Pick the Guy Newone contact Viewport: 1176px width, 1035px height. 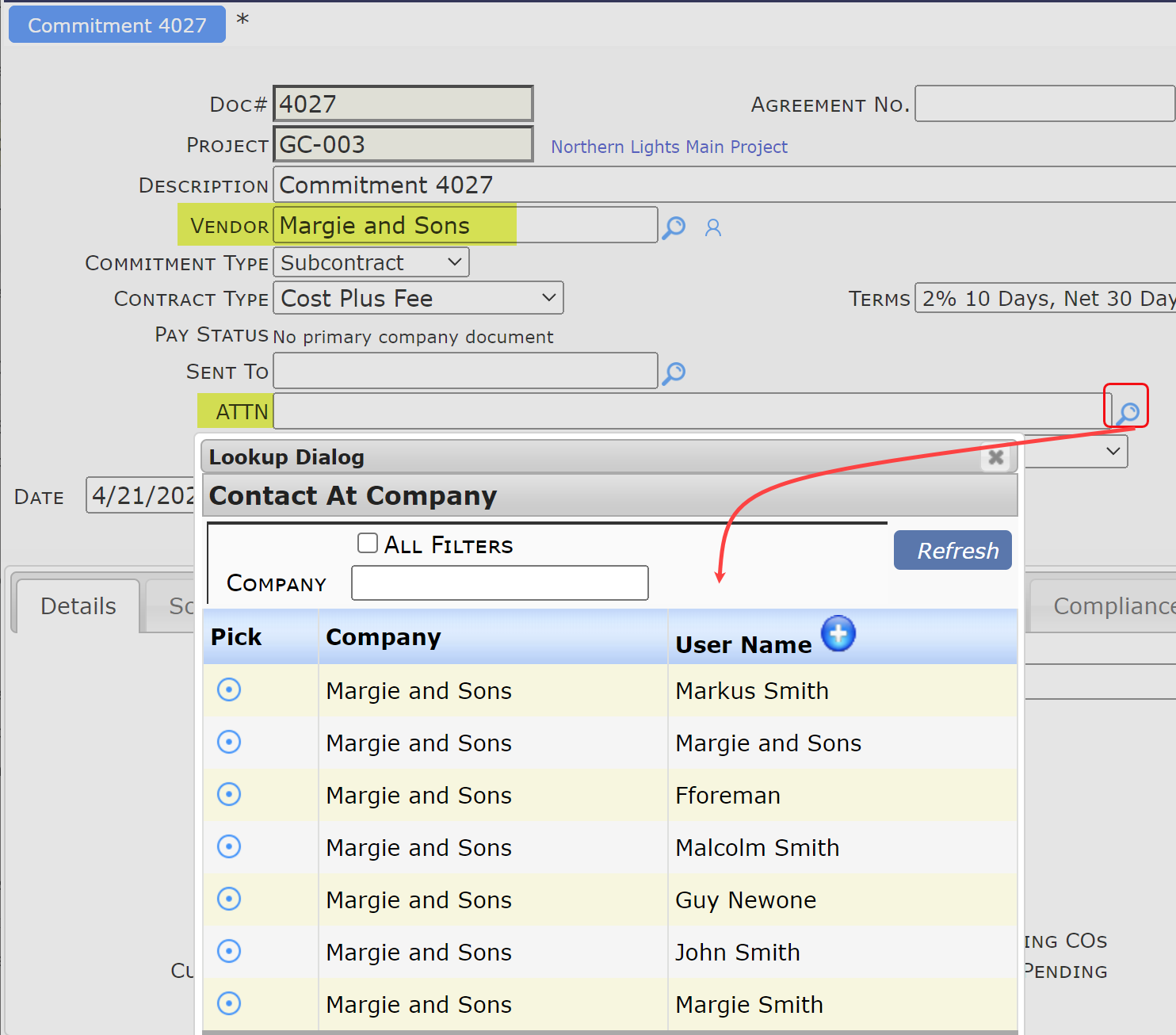point(229,899)
